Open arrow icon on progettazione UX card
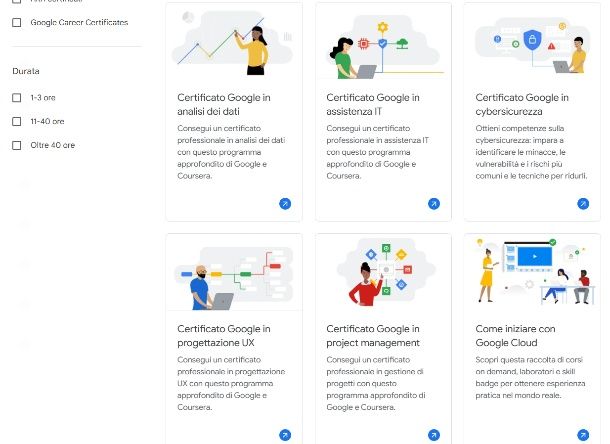The image size is (610, 444). pyautogui.click(x=285, y=435)
